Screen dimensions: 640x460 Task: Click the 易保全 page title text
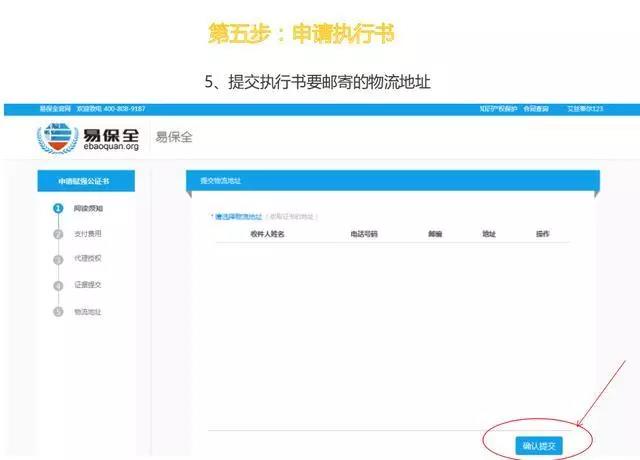coord(174,137)
